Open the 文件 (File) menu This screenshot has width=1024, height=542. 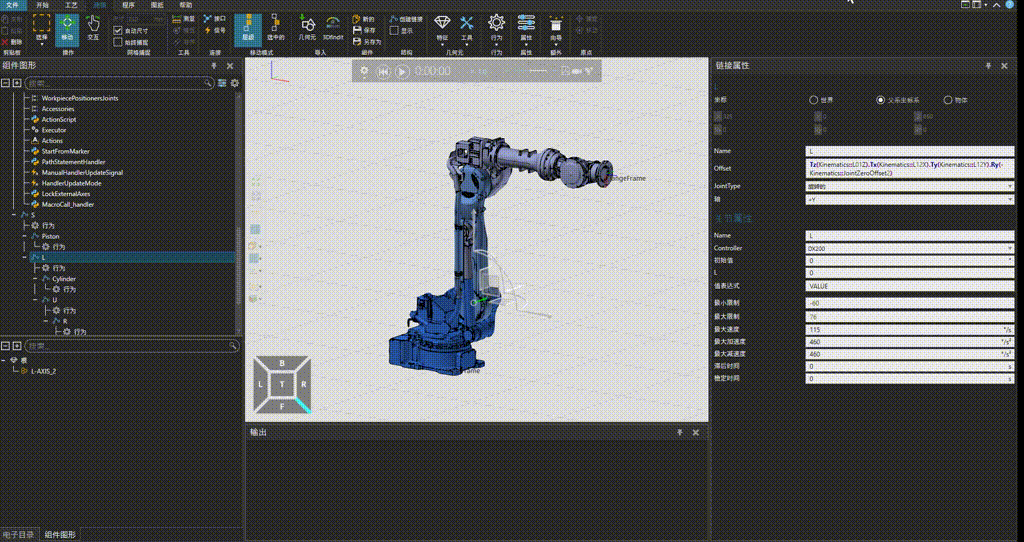click(12, 5)
